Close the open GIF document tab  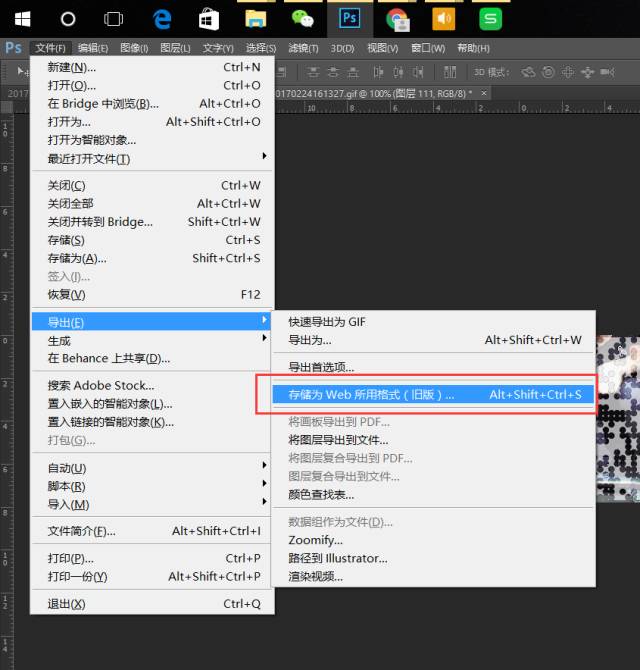pos(484,92)
